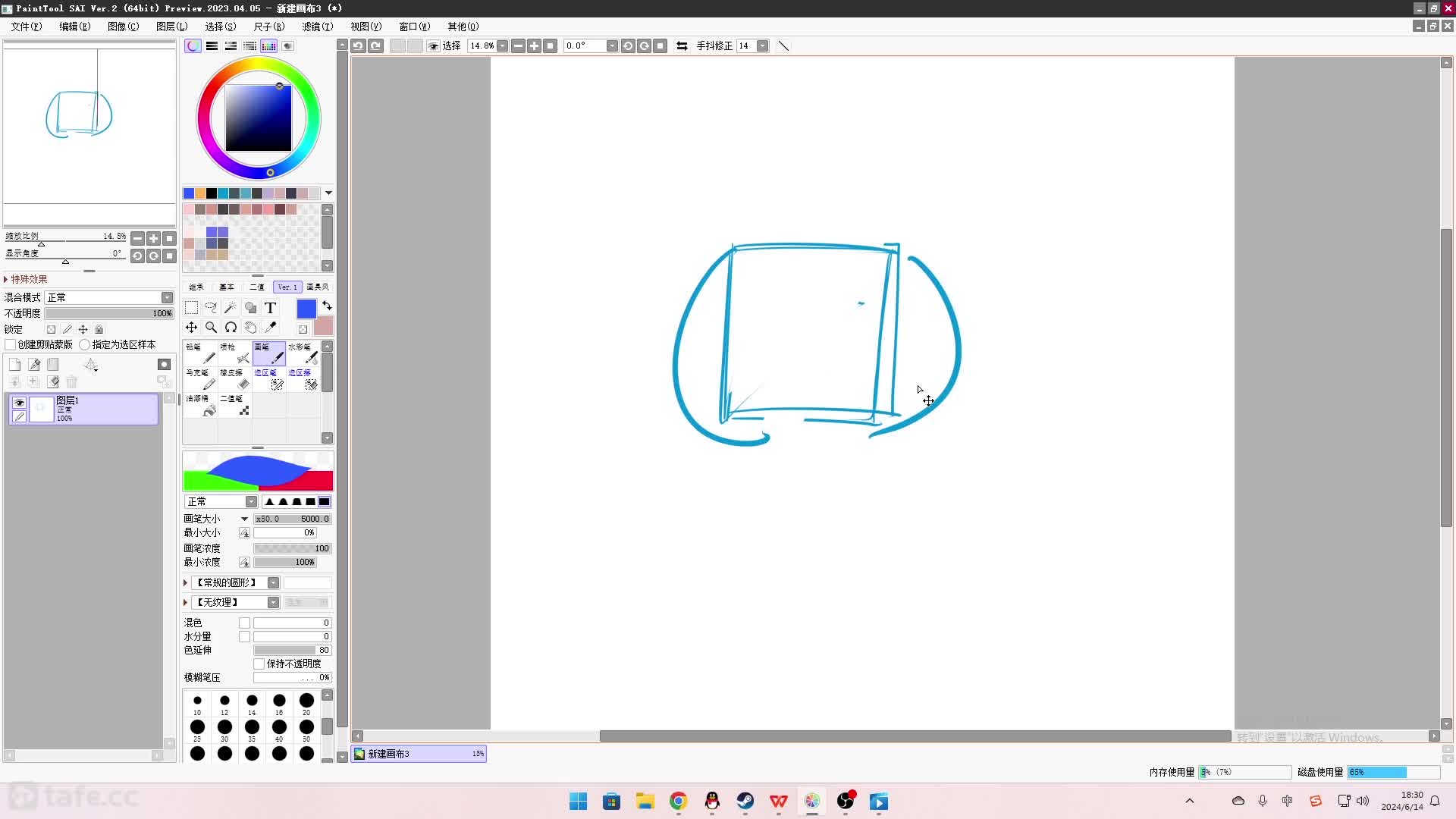Viewport: 1456px width, 819px height.
Task: Hide 图层1 layer via eye icon
Action: (x=19, y=403)
